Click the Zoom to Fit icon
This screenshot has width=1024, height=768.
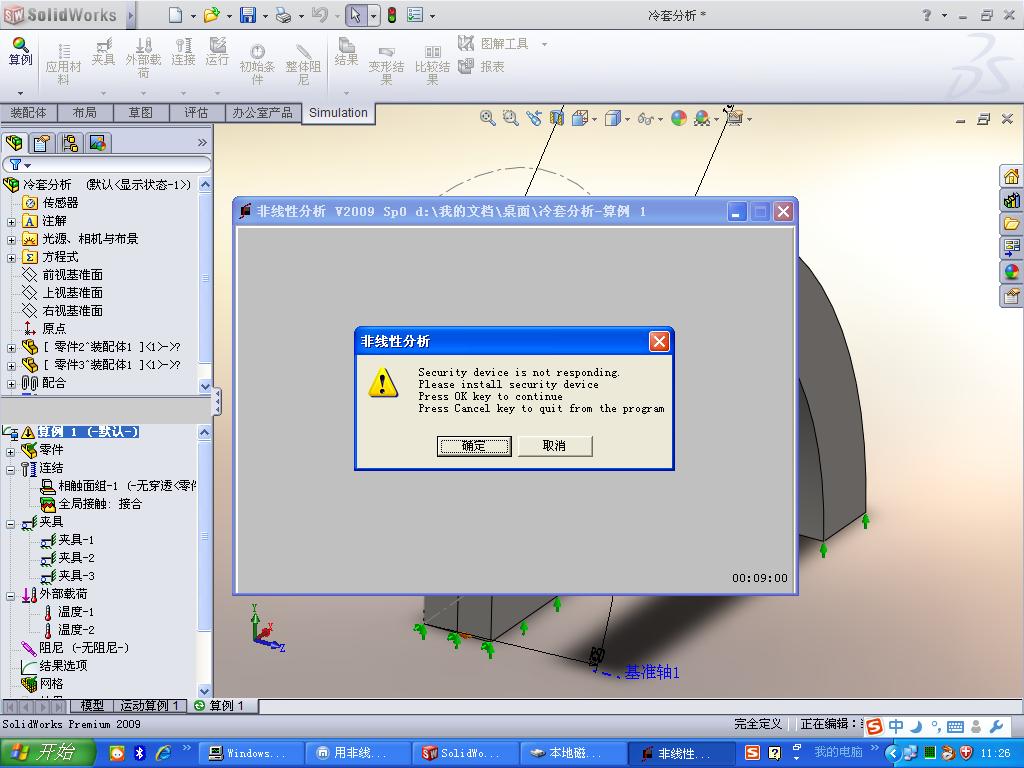(487, 118)
